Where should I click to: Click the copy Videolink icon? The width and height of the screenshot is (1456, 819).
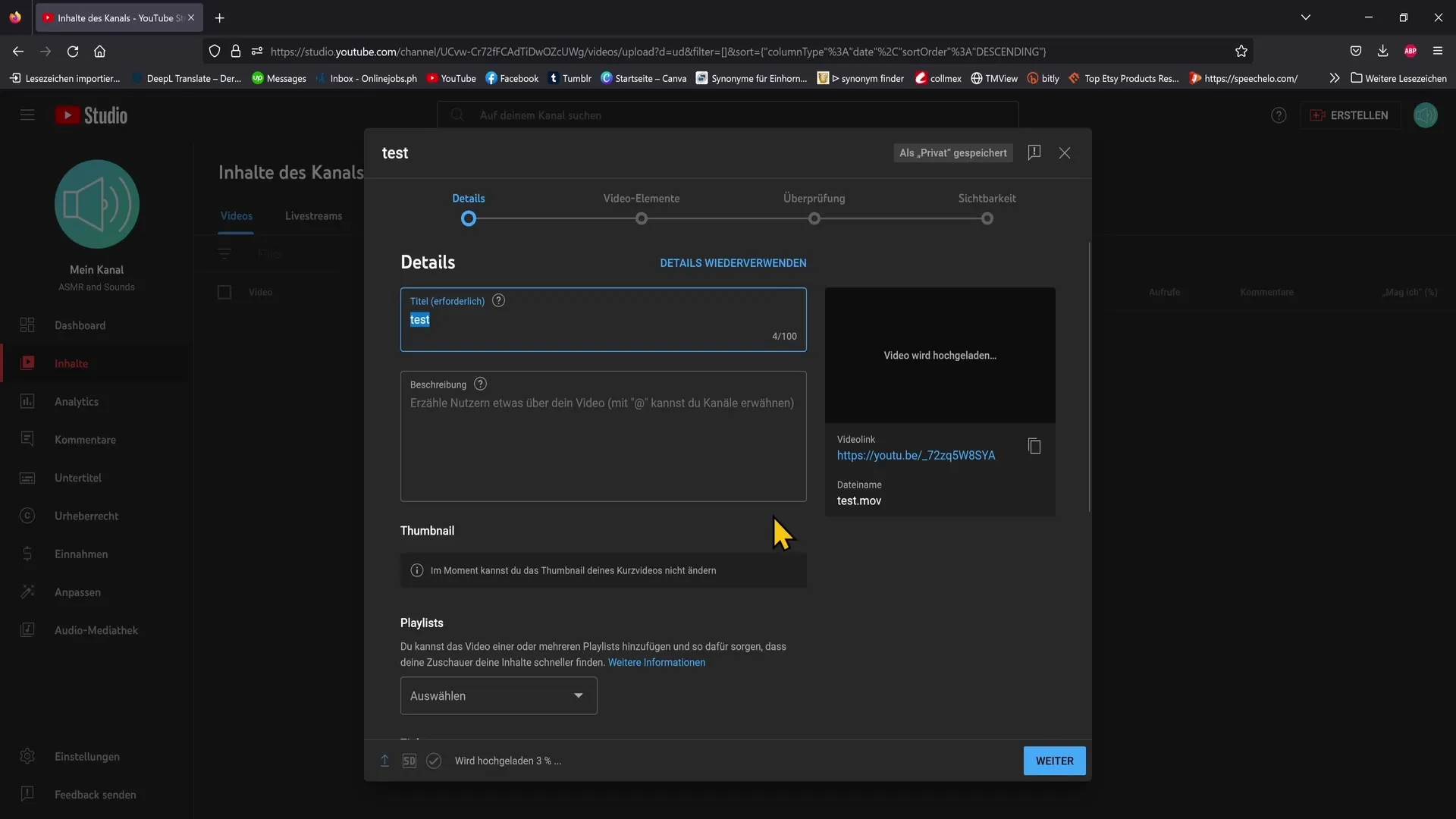coord(1035,447)
